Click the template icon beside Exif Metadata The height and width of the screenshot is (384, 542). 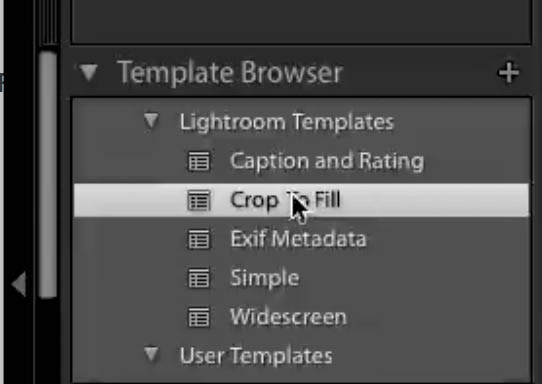click(x=199, y=239)
